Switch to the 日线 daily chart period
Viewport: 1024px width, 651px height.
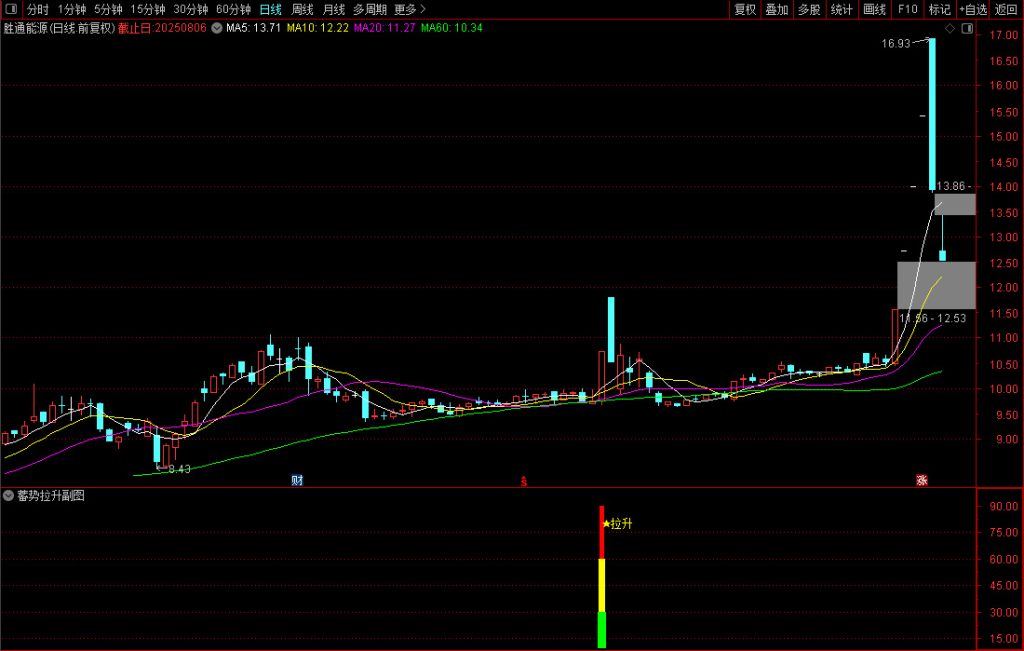point(270,9)
